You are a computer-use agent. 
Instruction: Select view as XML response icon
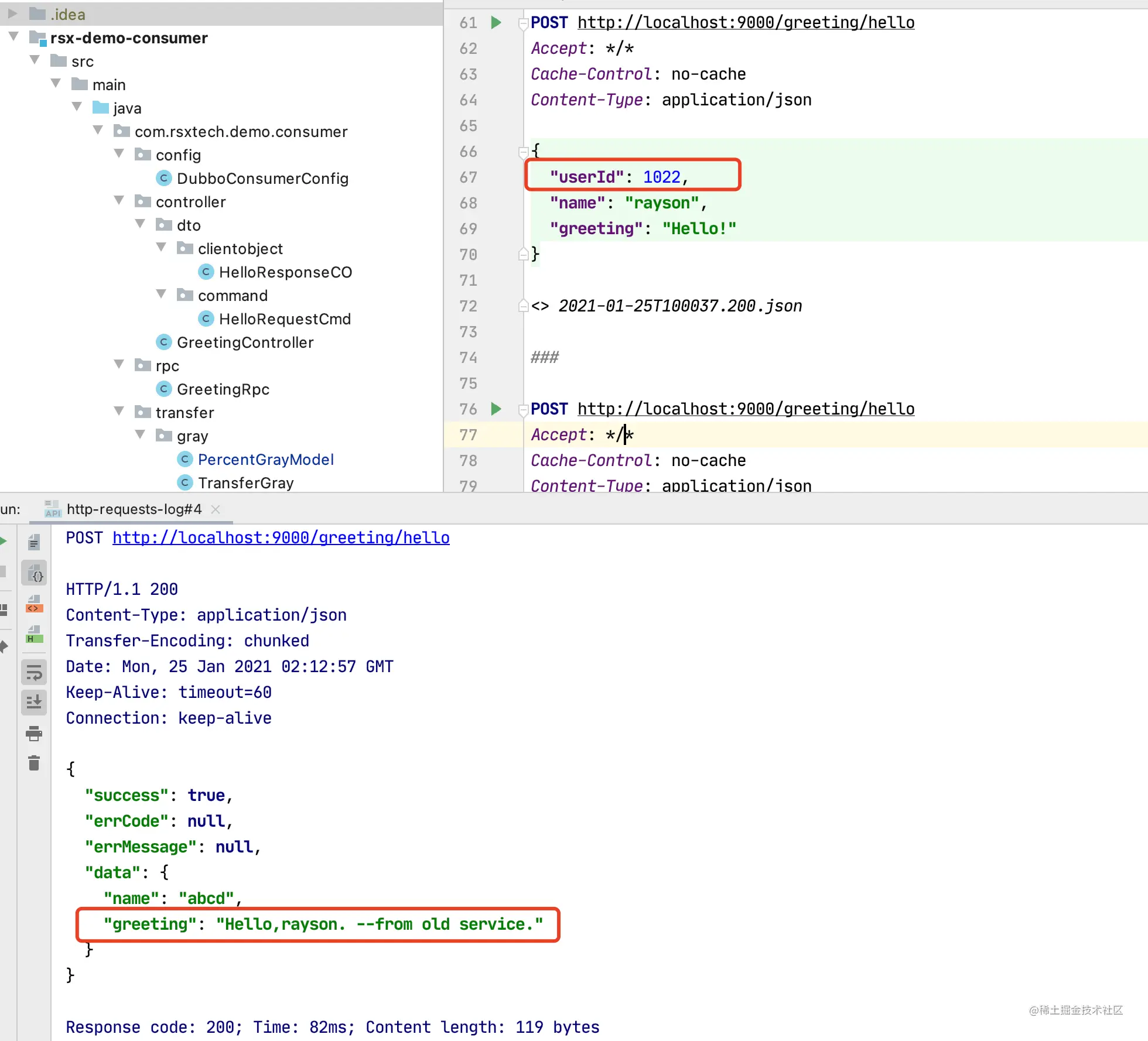pos(35,605)
